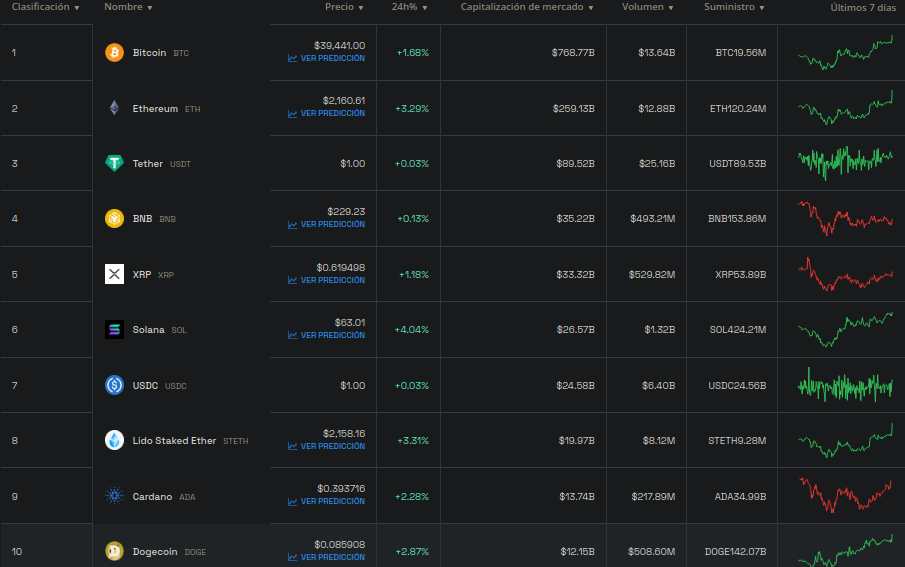Sort by the Suministro column
This screenshot has height=567, width=905.
(734, 7)
